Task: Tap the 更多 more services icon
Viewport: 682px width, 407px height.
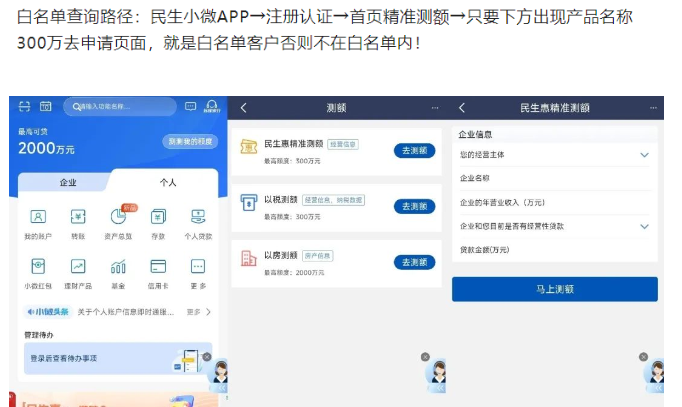Action: click(x=198, y=267)
